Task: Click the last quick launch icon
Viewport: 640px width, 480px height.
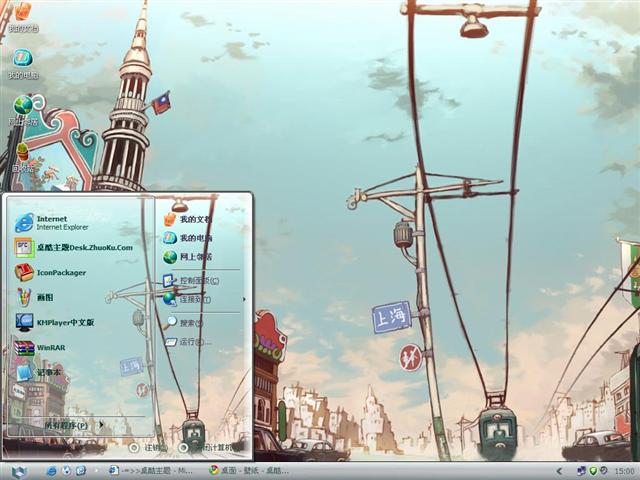Action: click(x=81, y=471)
